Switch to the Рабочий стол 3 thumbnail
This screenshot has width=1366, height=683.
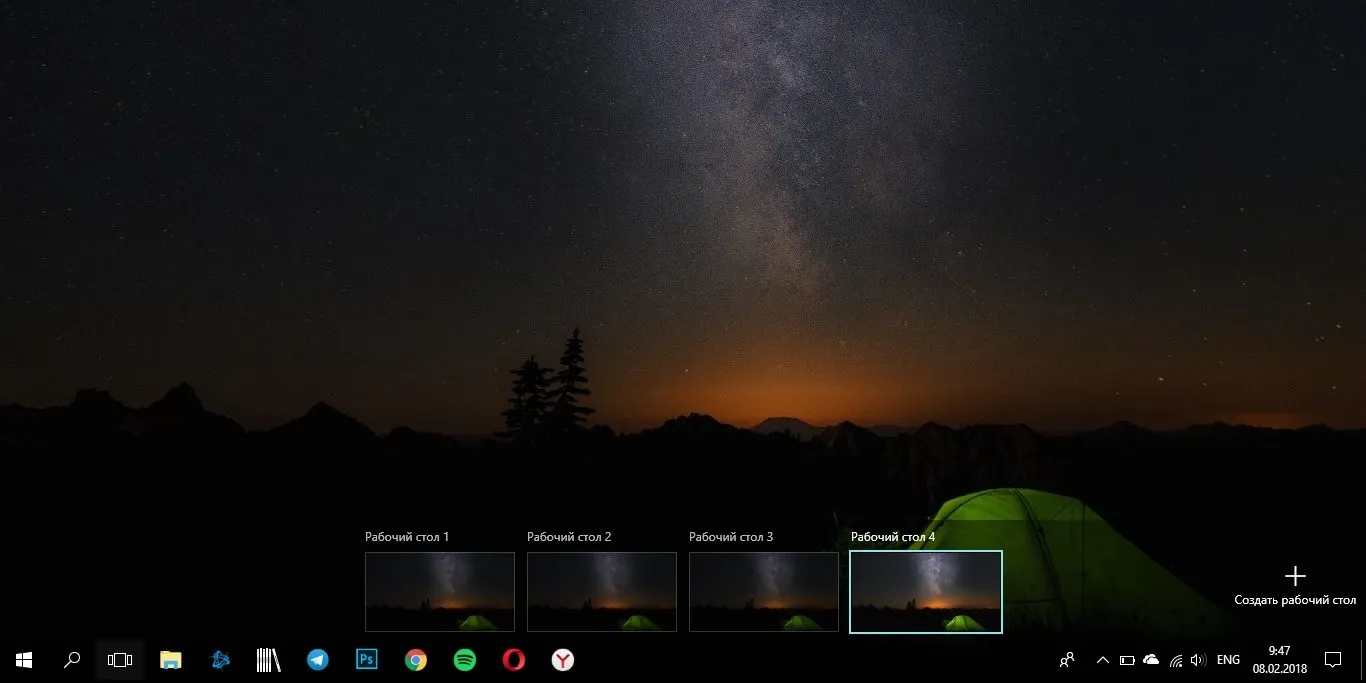(x=764, y=592)
